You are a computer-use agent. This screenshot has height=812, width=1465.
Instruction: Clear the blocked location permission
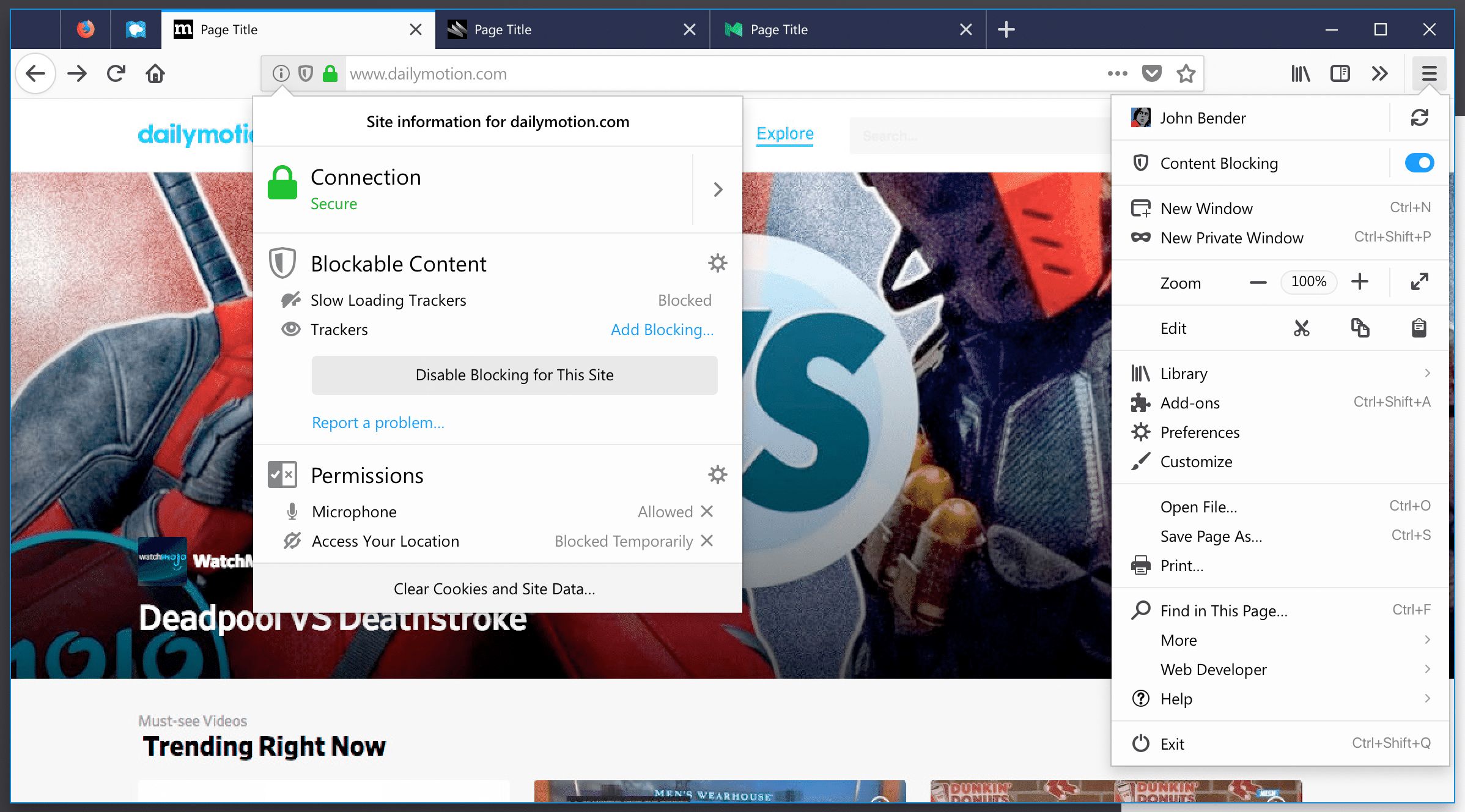click(x=707, y=541)
